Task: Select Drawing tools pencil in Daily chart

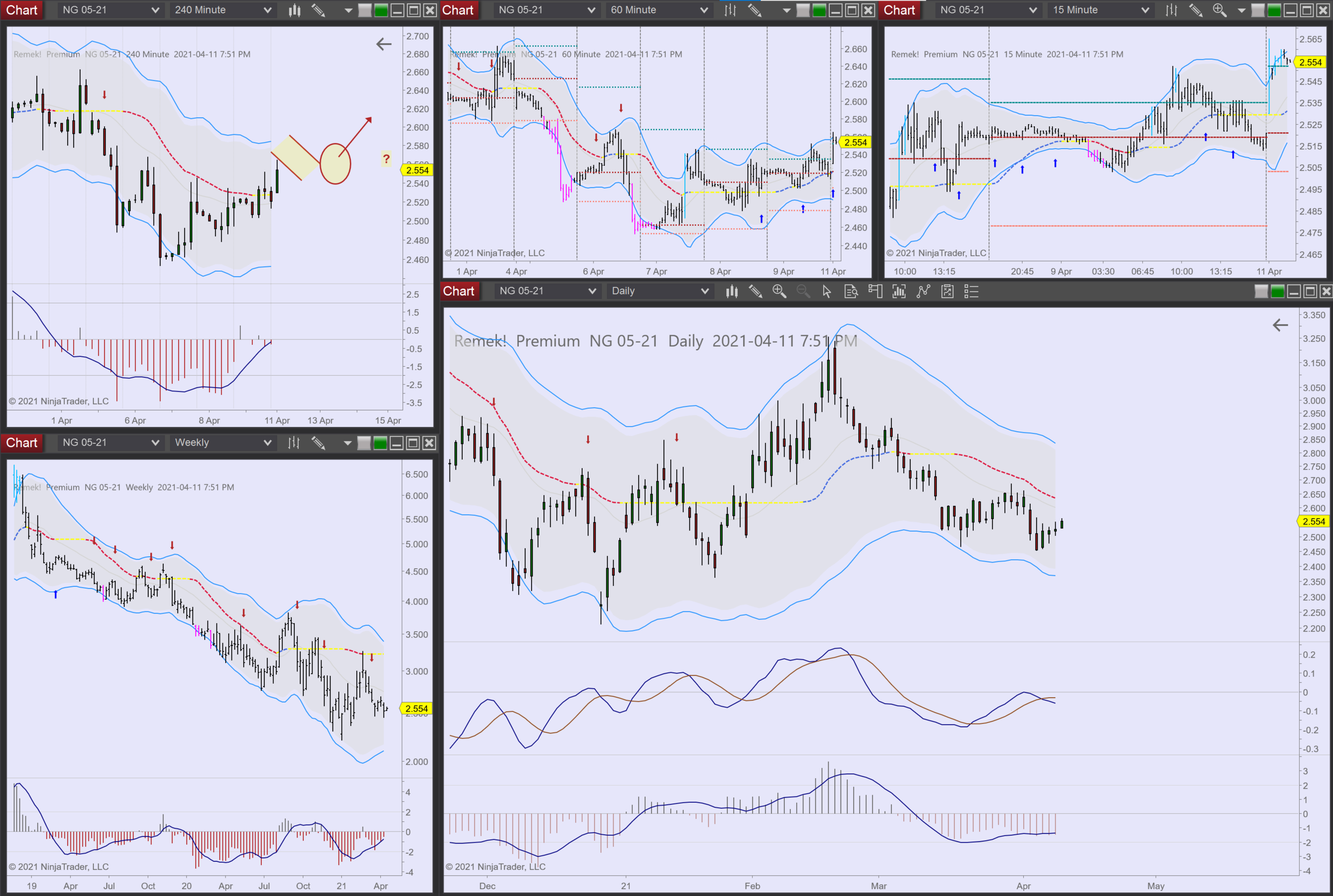Action: point(755,292)
